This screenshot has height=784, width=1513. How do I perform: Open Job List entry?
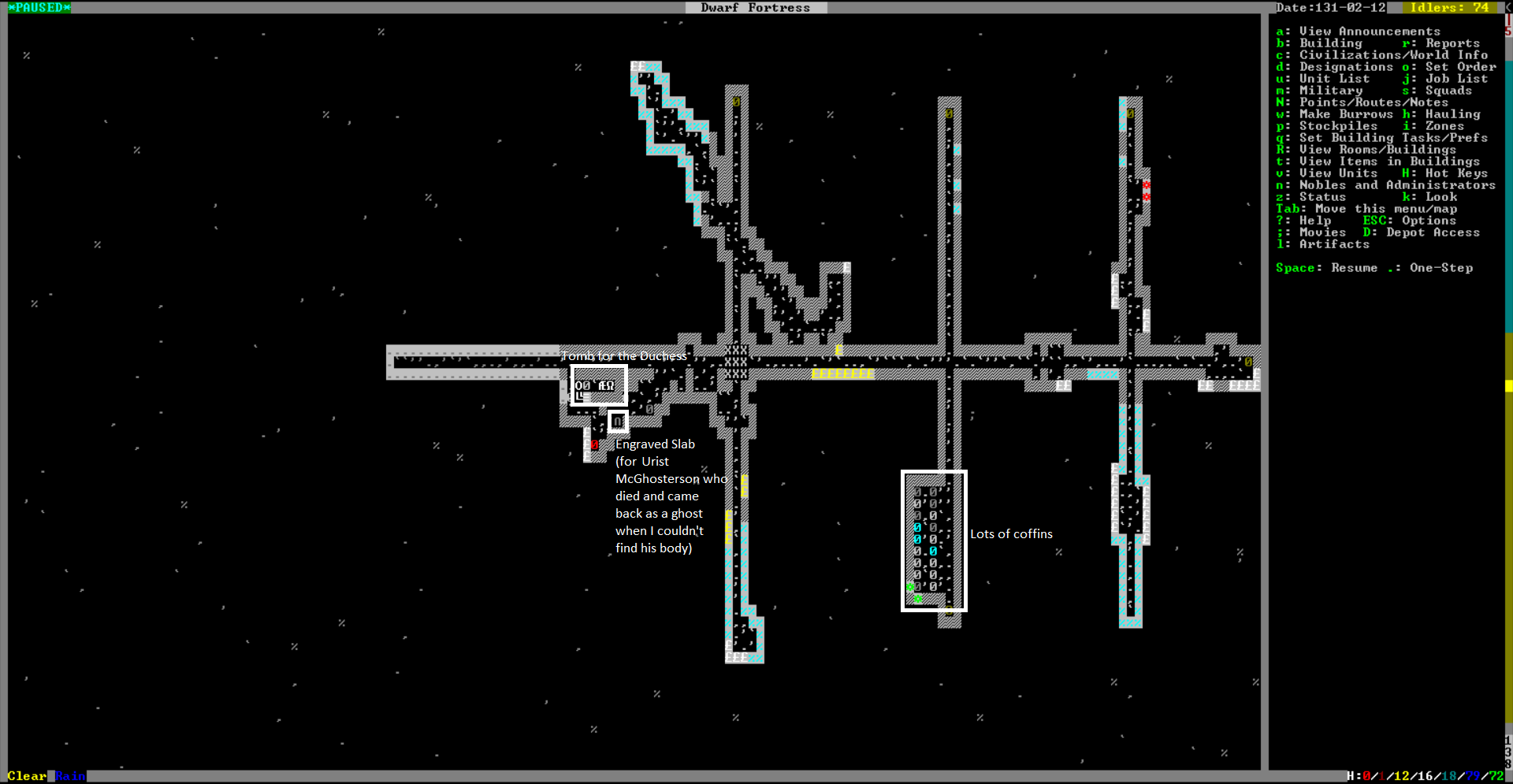click(1444, 79)
